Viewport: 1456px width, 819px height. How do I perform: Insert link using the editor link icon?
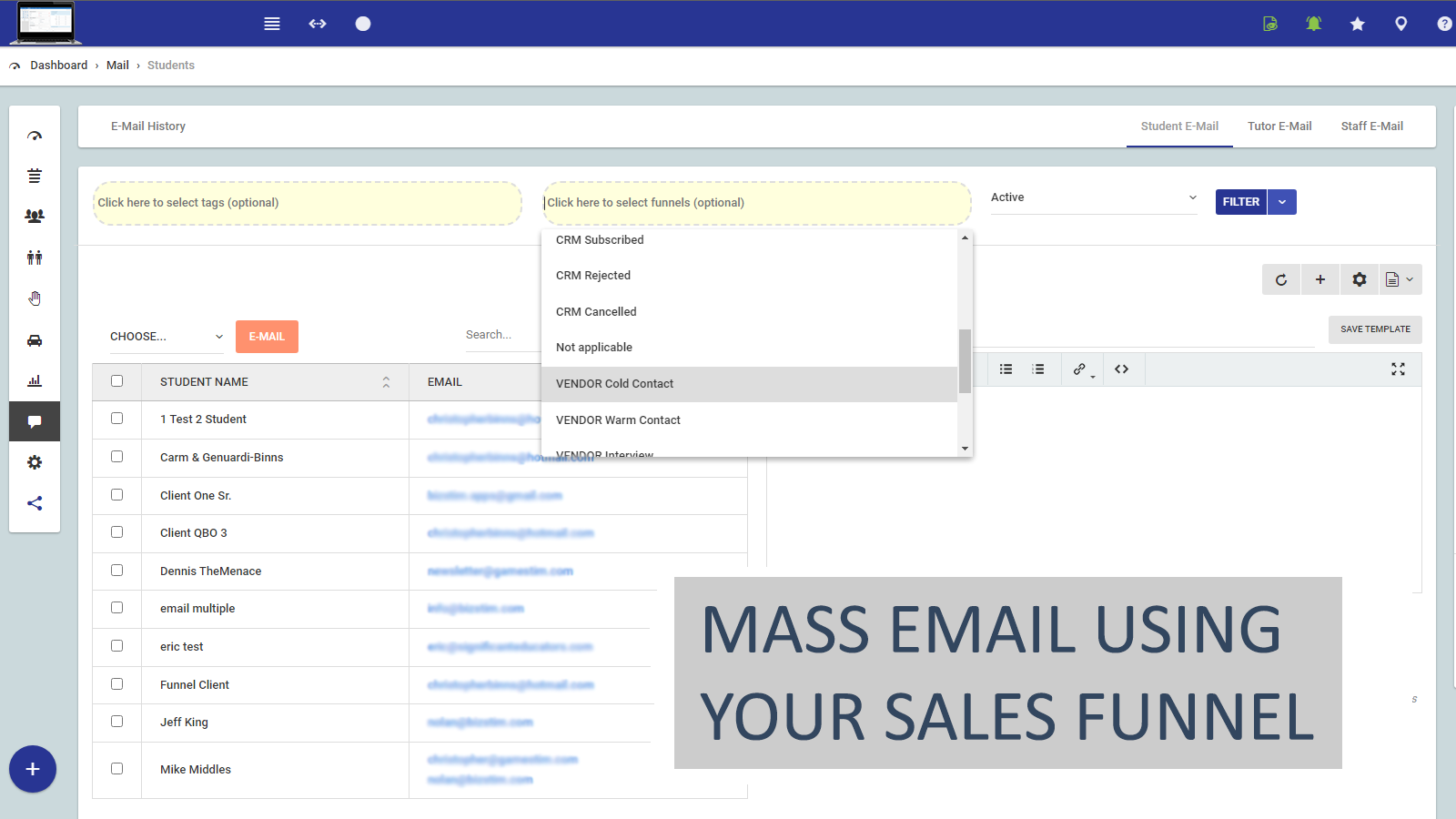pyautogui.click(x=1079, y=369)
